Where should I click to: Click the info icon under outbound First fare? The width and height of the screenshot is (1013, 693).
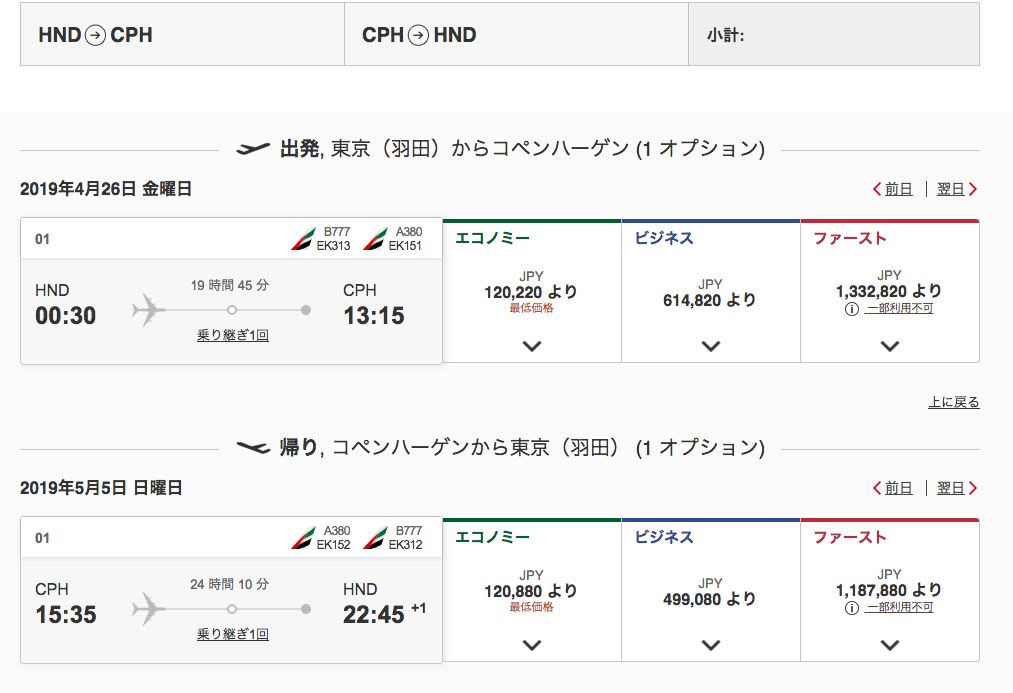[852, 309]
